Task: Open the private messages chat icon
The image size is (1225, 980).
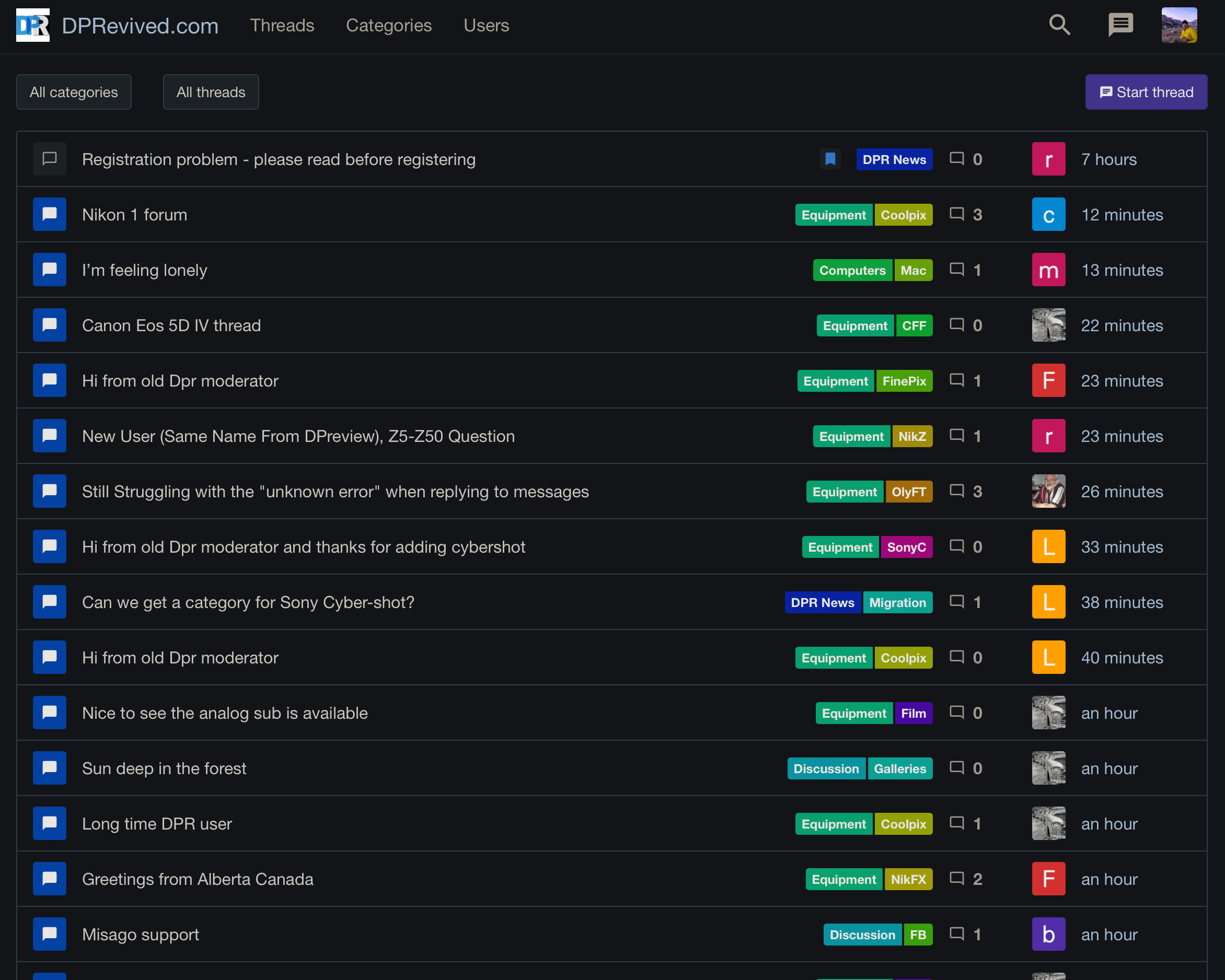Action: pos(1120,25)
